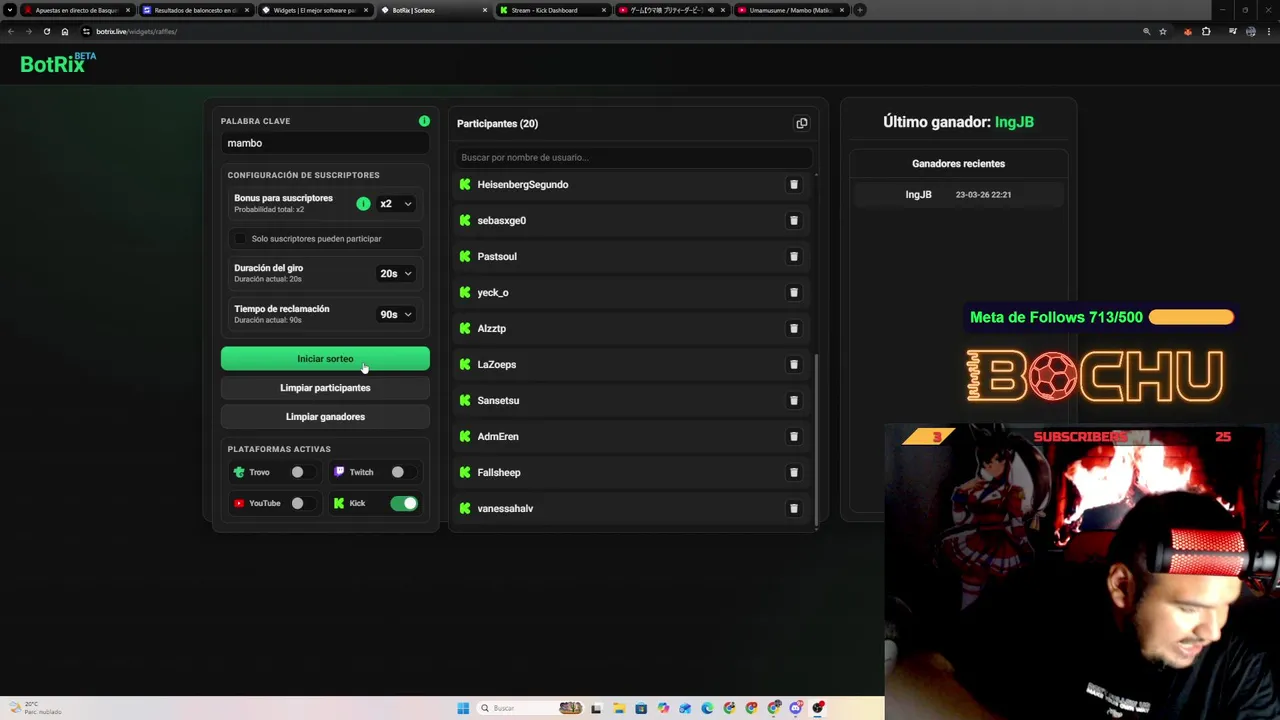The image size is (1280, 720).
Task: Switch to Stream - Kick Dashboard tab
Action: (553, 10)
